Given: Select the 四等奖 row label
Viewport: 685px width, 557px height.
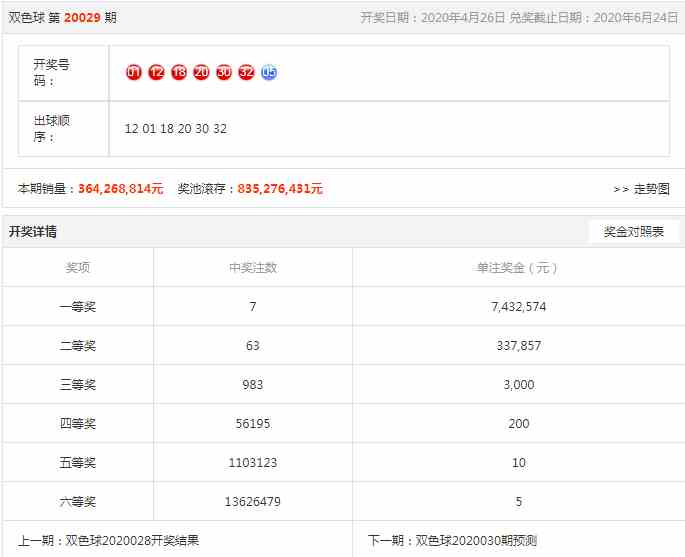Looking at the screenshot, I should pos(78,423).
